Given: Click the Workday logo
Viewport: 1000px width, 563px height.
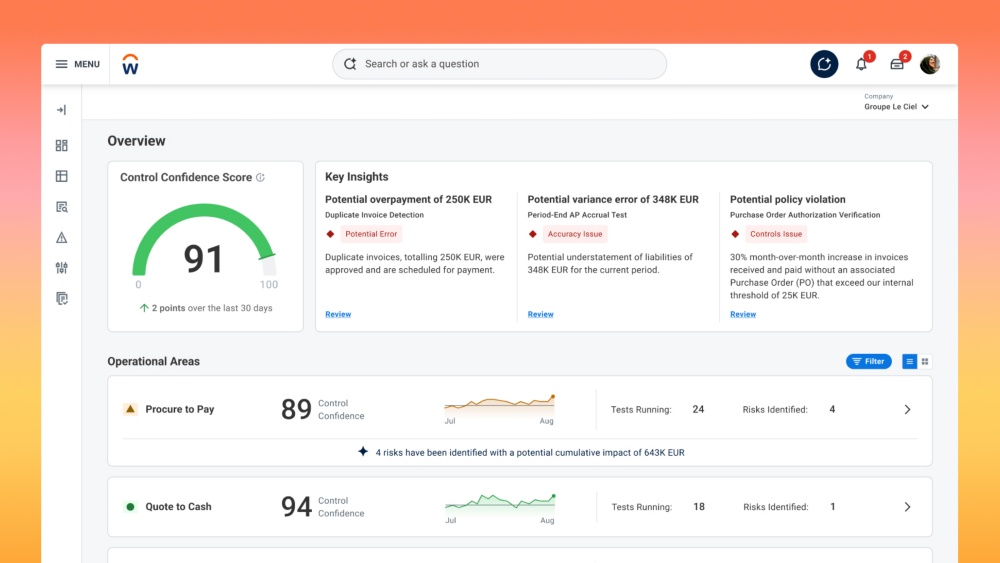Looking at the screenshot, I should (130, 64).
